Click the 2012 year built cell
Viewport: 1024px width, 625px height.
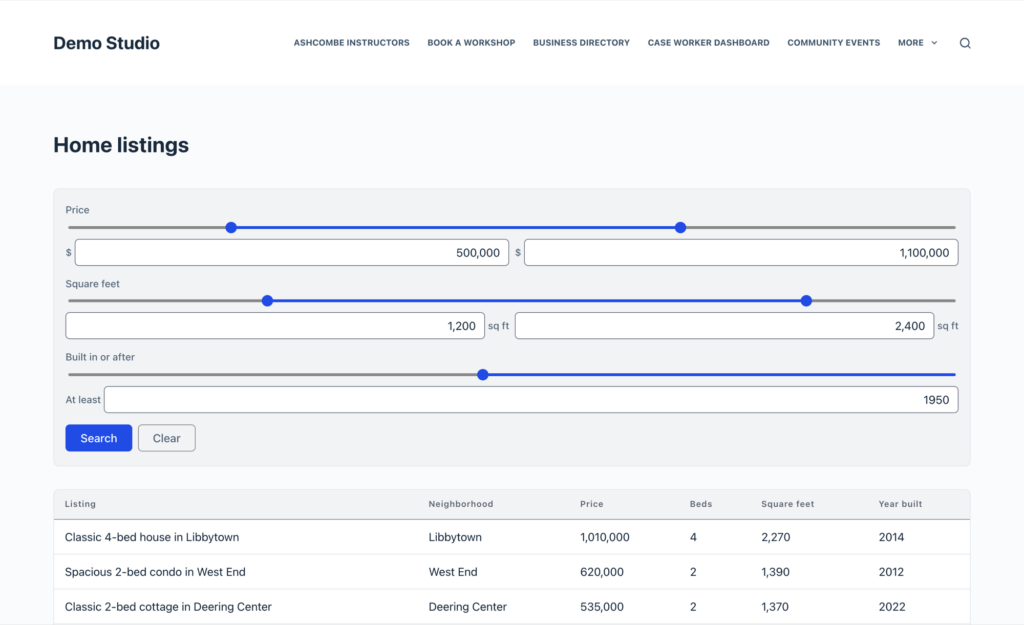point(891,572)
